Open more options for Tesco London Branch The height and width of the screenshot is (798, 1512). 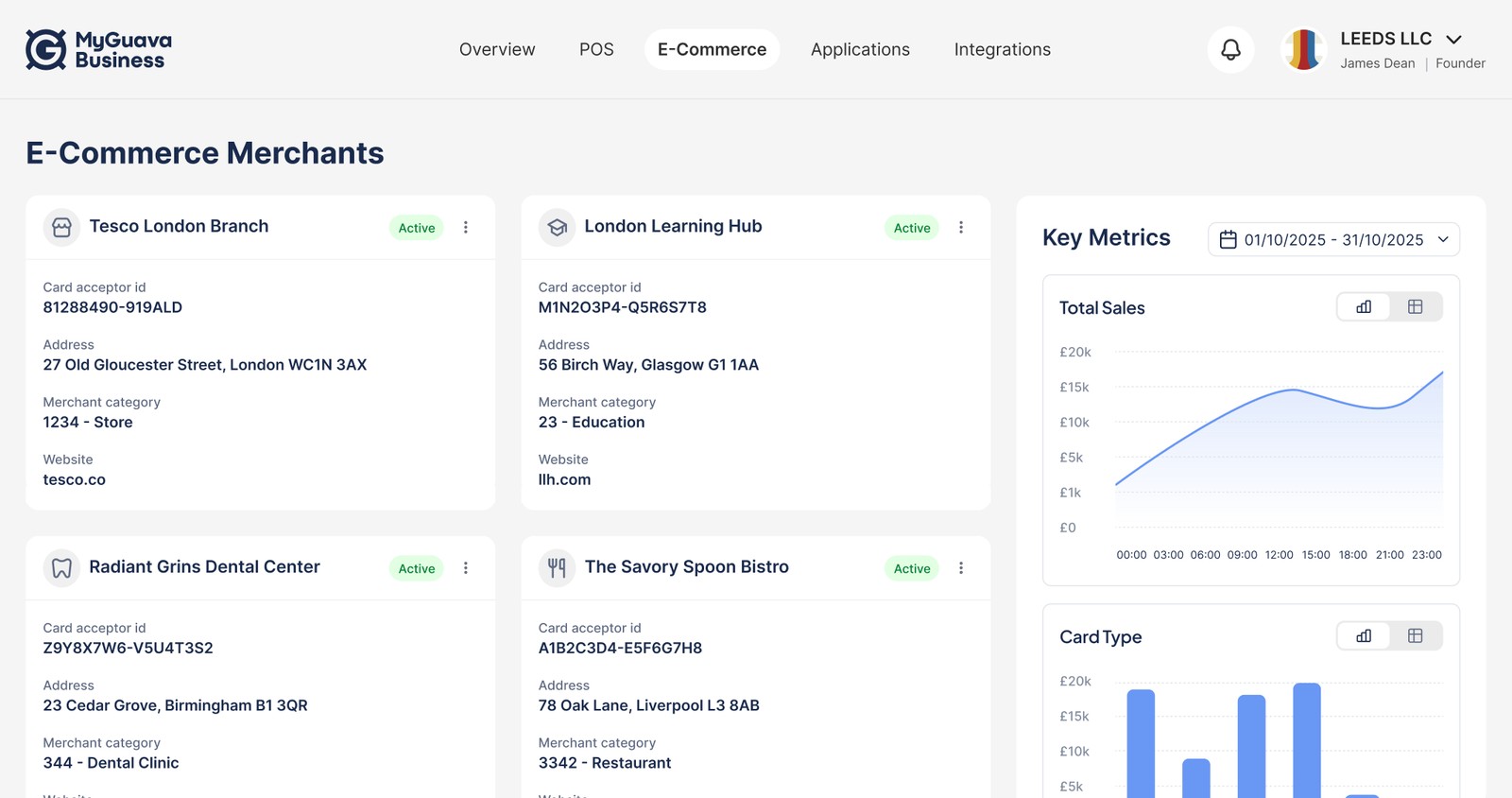click(466, 227)
